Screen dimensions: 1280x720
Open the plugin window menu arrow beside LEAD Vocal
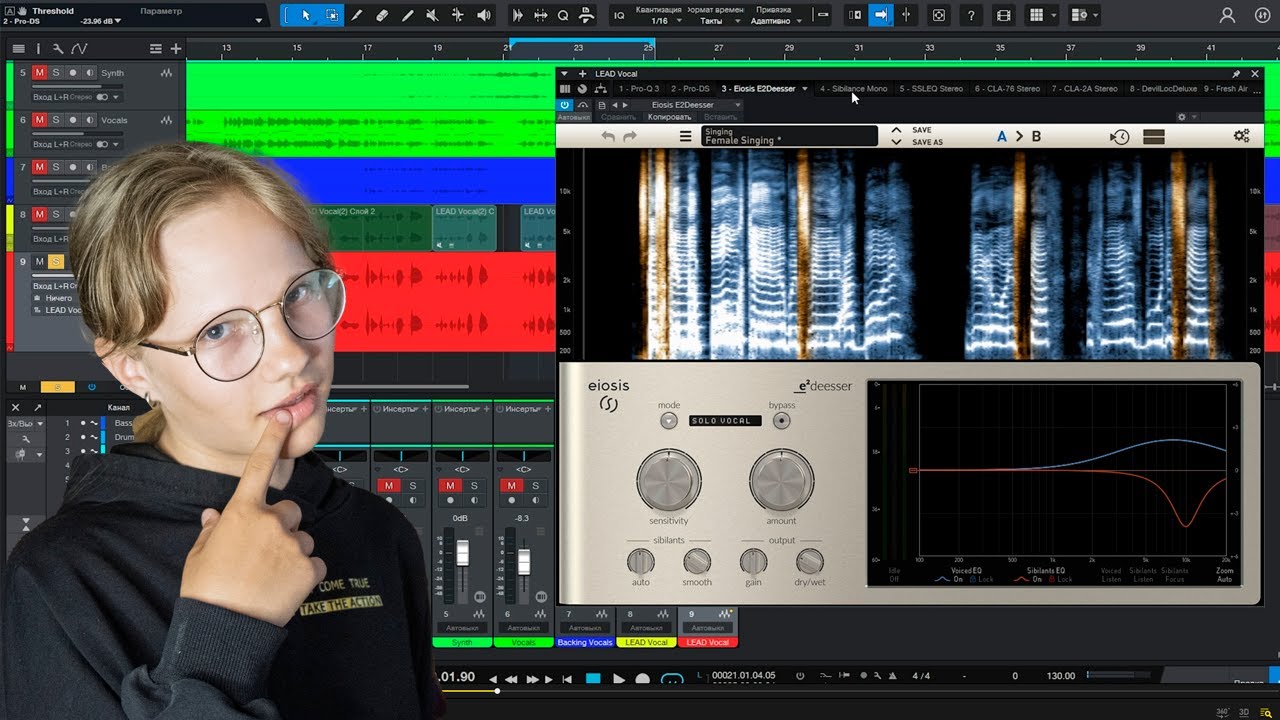click(x=564, y=74)
